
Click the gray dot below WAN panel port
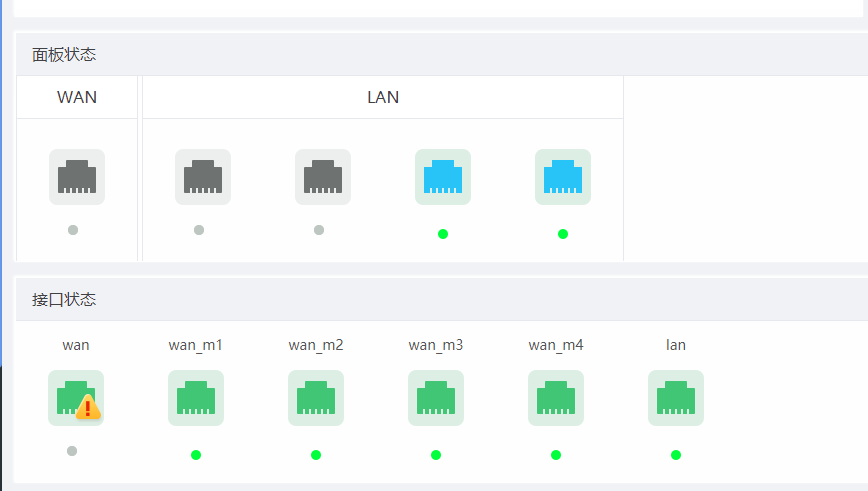pyautogui.click(x=73, y=230)
